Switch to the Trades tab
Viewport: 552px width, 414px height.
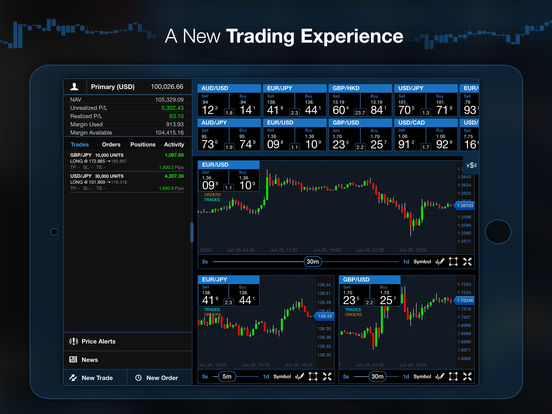80,144
